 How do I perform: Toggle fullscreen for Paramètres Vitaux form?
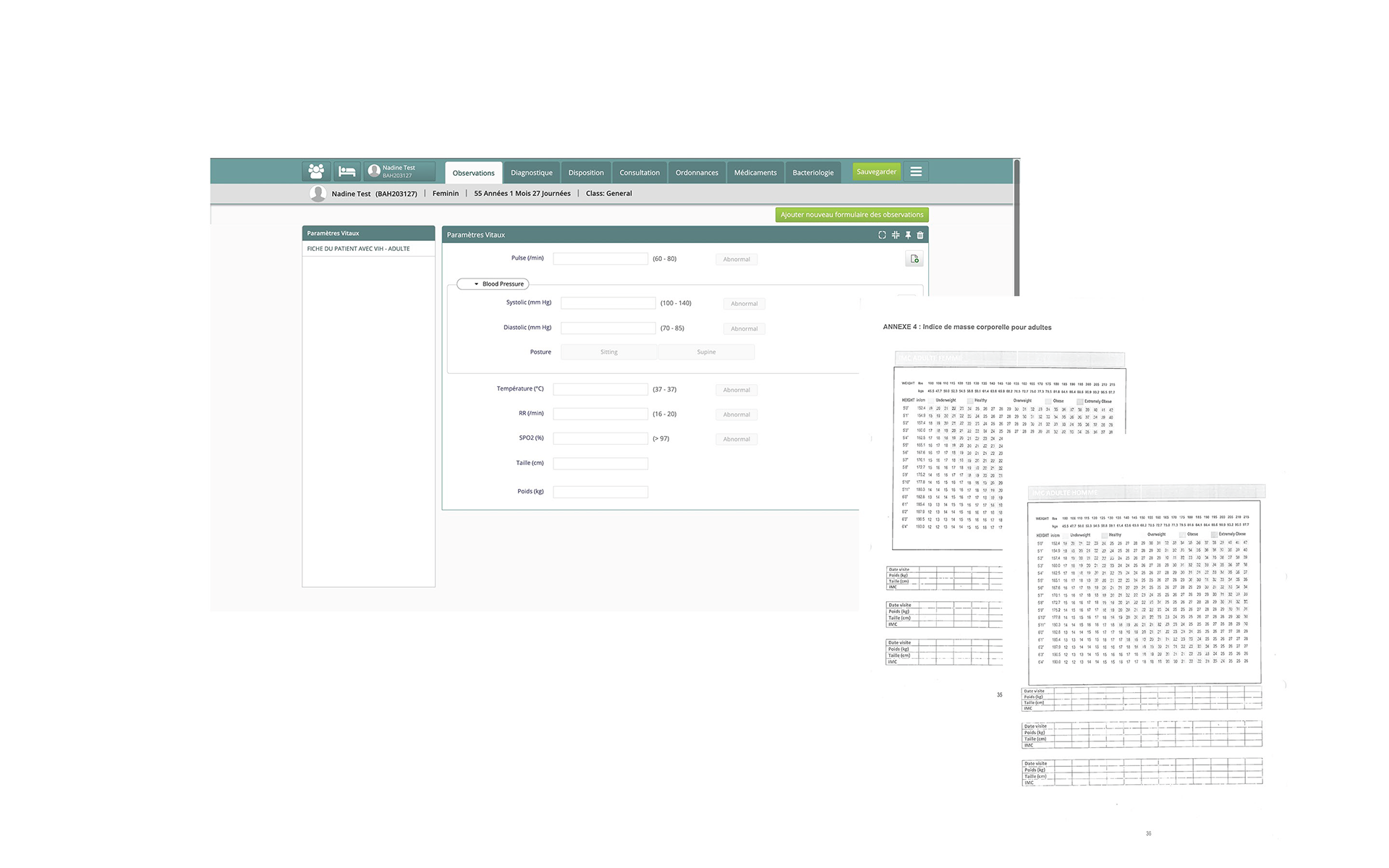pyautogui.click(x=882, y=235)
